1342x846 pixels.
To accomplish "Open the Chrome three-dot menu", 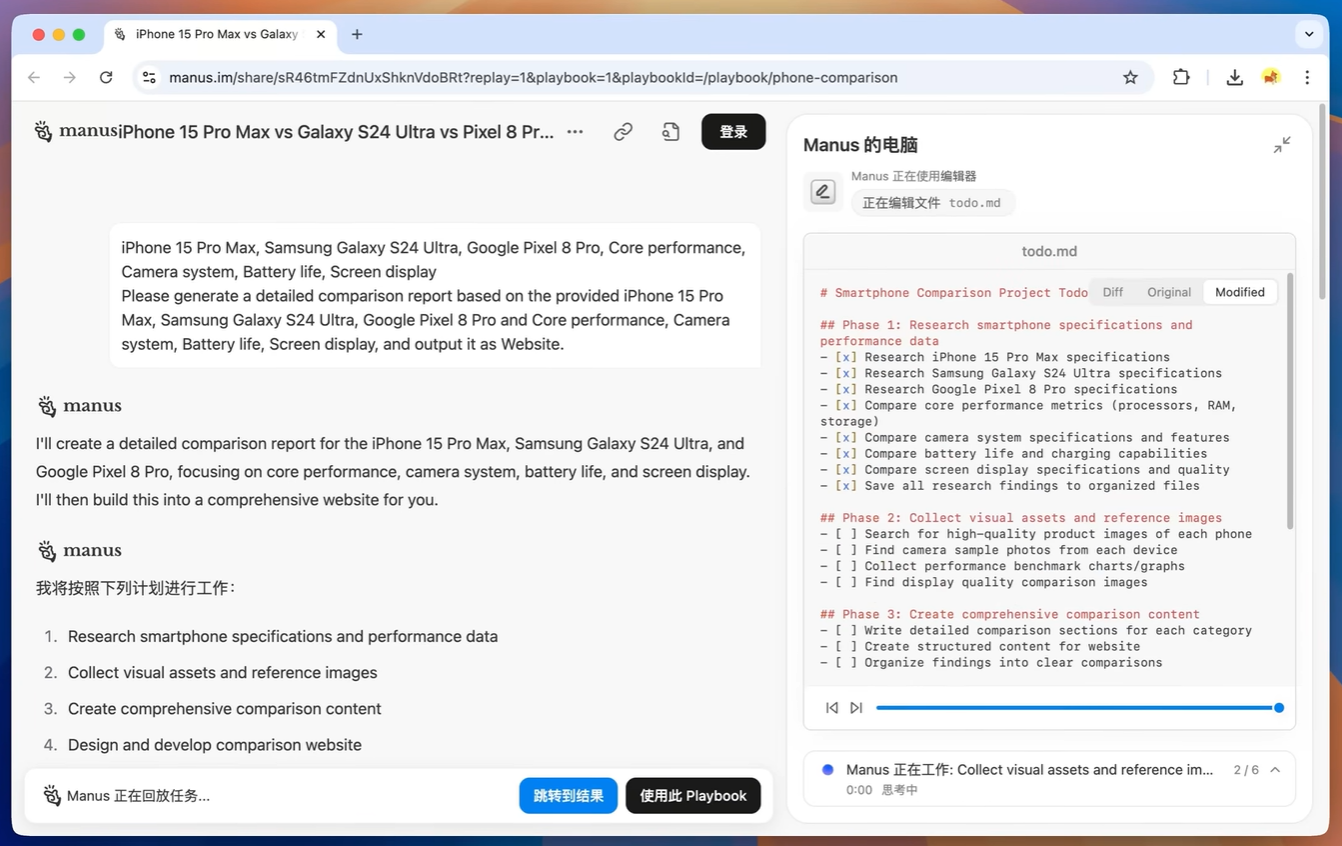I will coord(1307,77).
